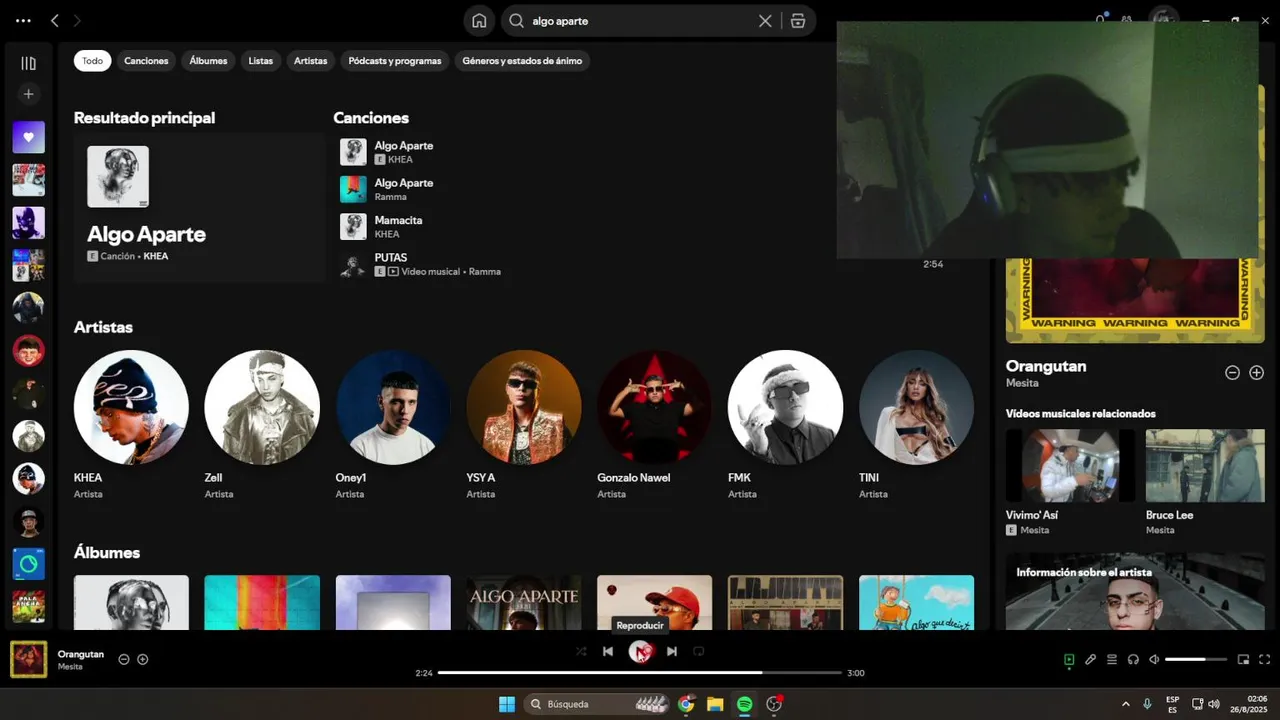The image size is (1280, 720).
Task: Select the Artistas filter chip
Action: point(310,61)
